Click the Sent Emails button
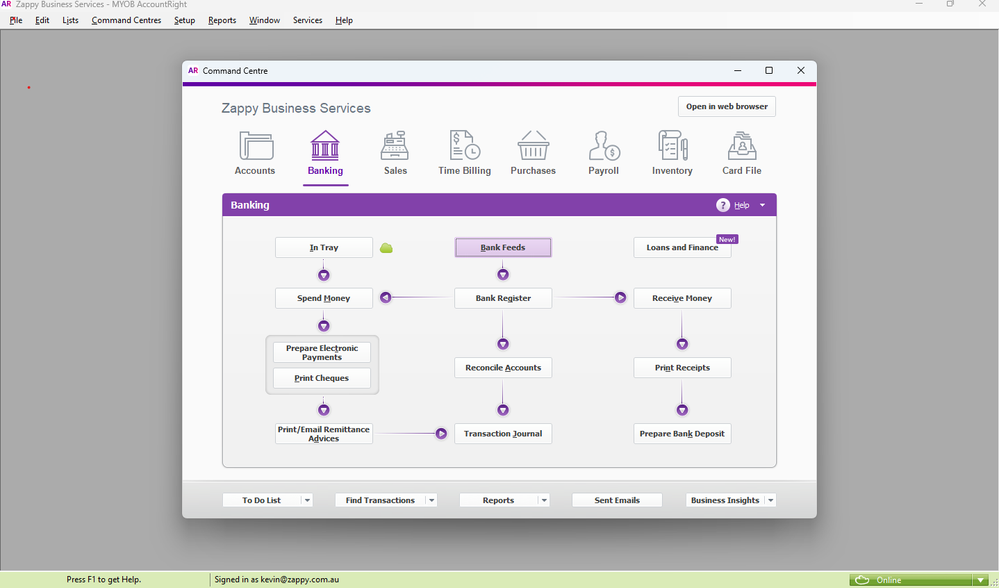 617,500
